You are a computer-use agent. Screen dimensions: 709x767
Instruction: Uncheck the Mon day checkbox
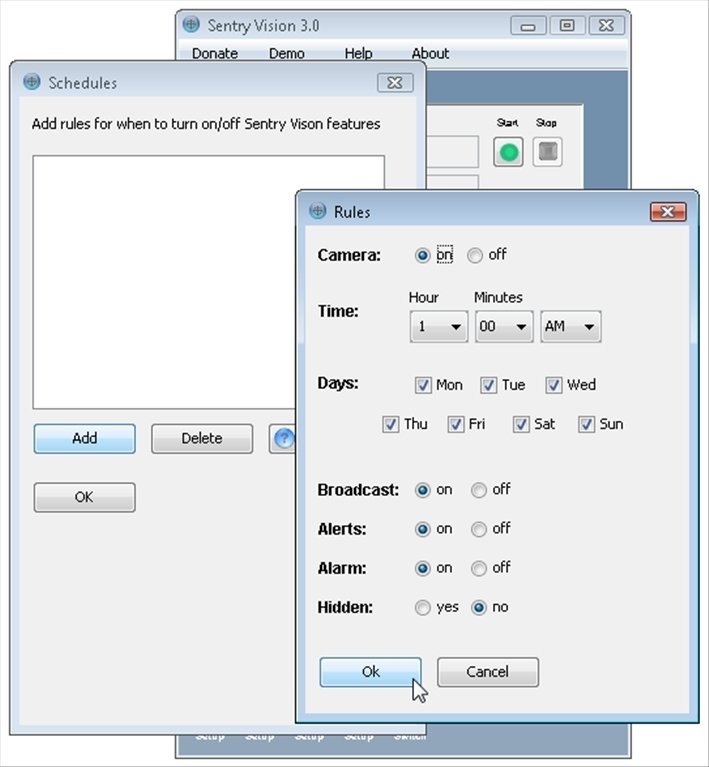tap(423, 385)
